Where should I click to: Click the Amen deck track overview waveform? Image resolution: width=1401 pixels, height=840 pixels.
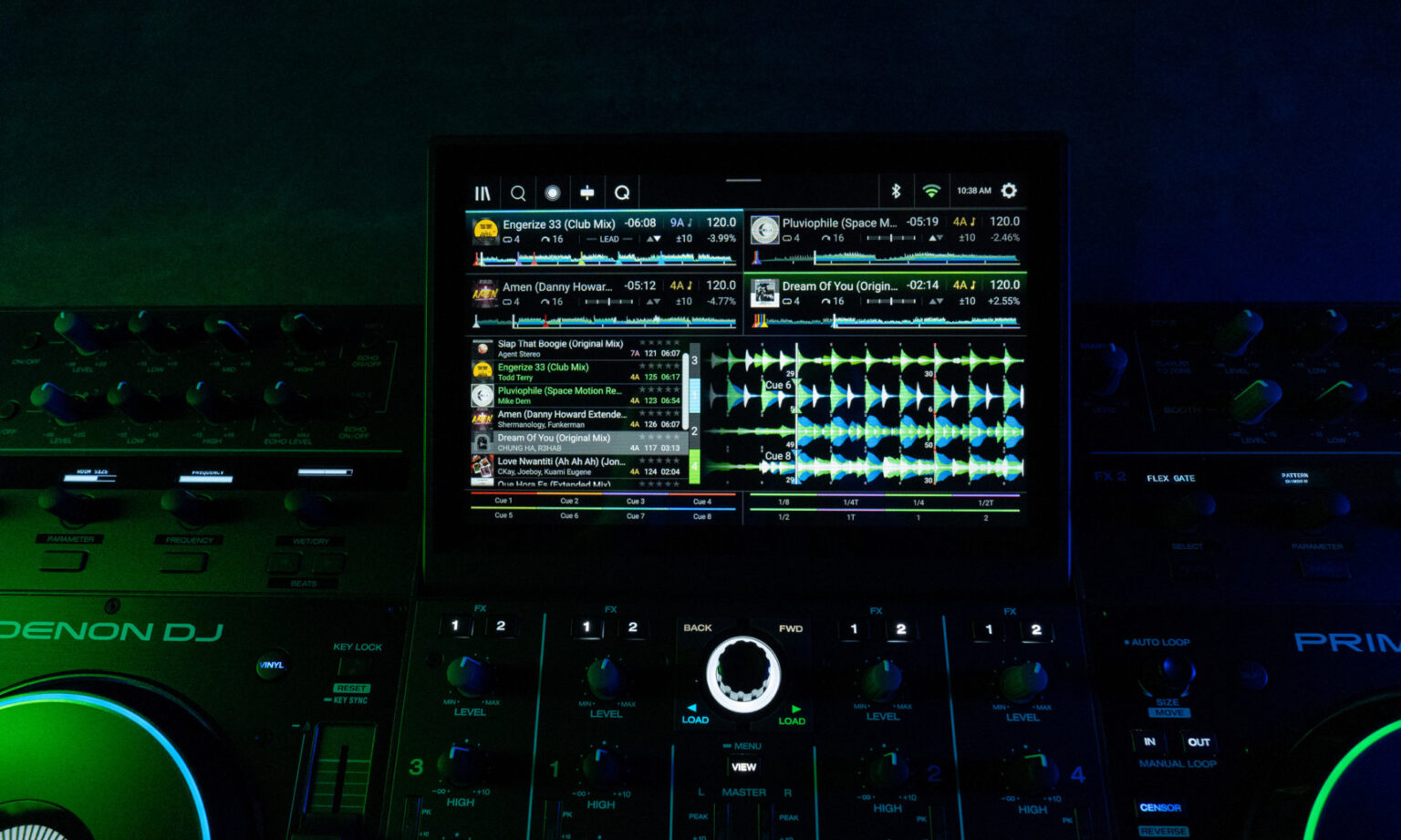(x=604, y=321)
